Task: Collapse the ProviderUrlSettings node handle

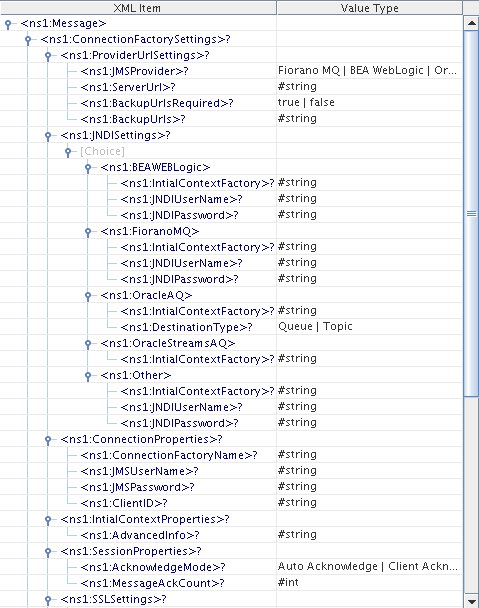Action: click(x=48, y=56)
